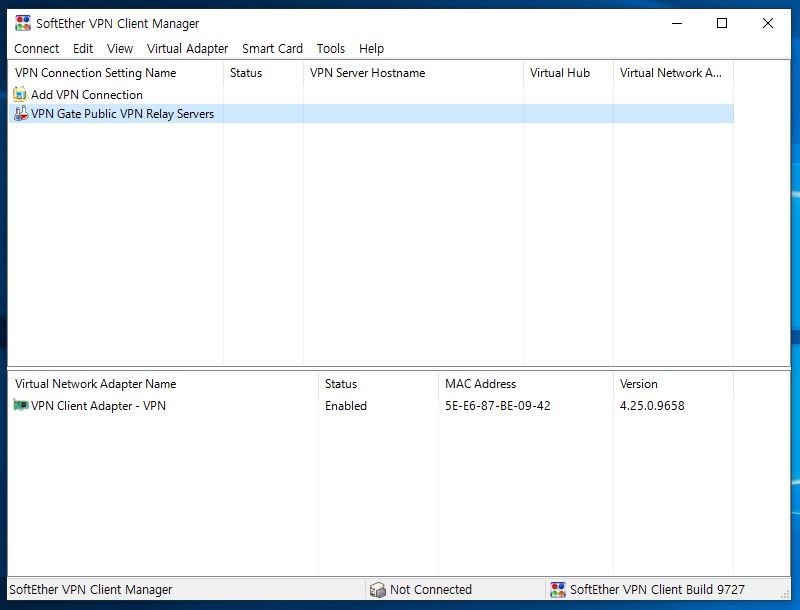The image size is (800, 610).
Task: Click the SoftEther app icon in title bar
Action: [x=23, y=23]
